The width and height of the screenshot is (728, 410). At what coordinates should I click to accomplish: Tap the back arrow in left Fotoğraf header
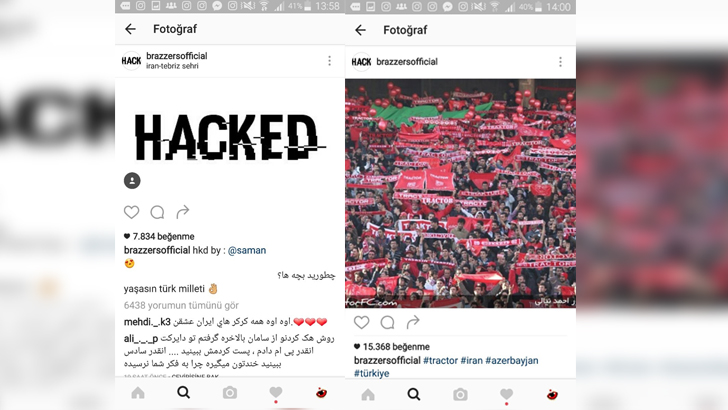[x=130, y=29]
